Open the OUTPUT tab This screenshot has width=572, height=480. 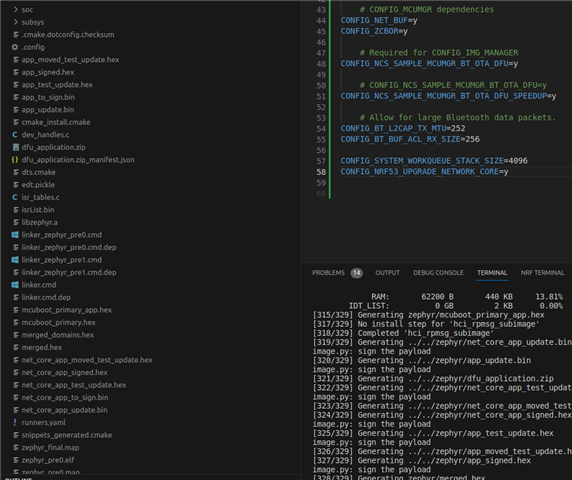tap(387, 273)
